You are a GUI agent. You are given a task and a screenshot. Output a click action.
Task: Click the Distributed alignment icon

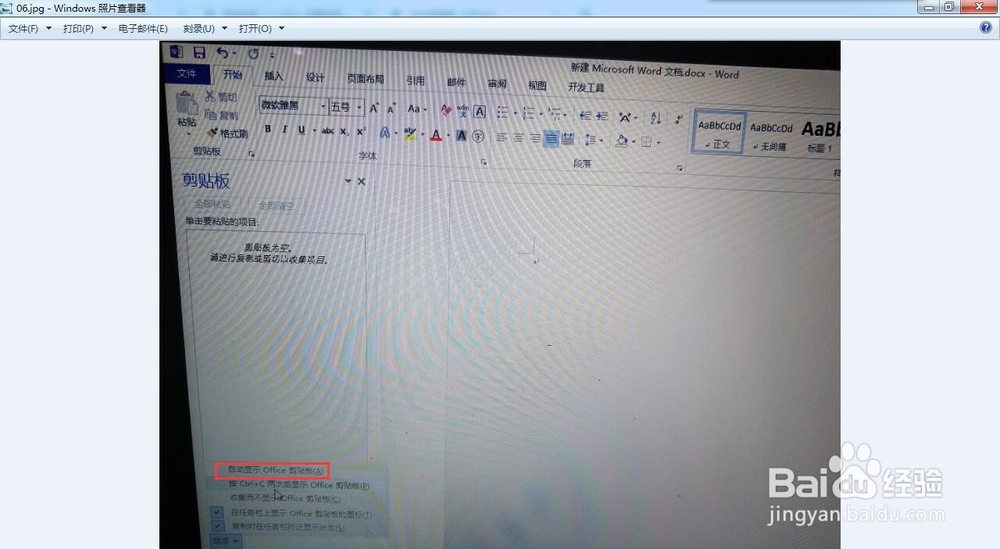pyautogui.click(x=568, y=139)
